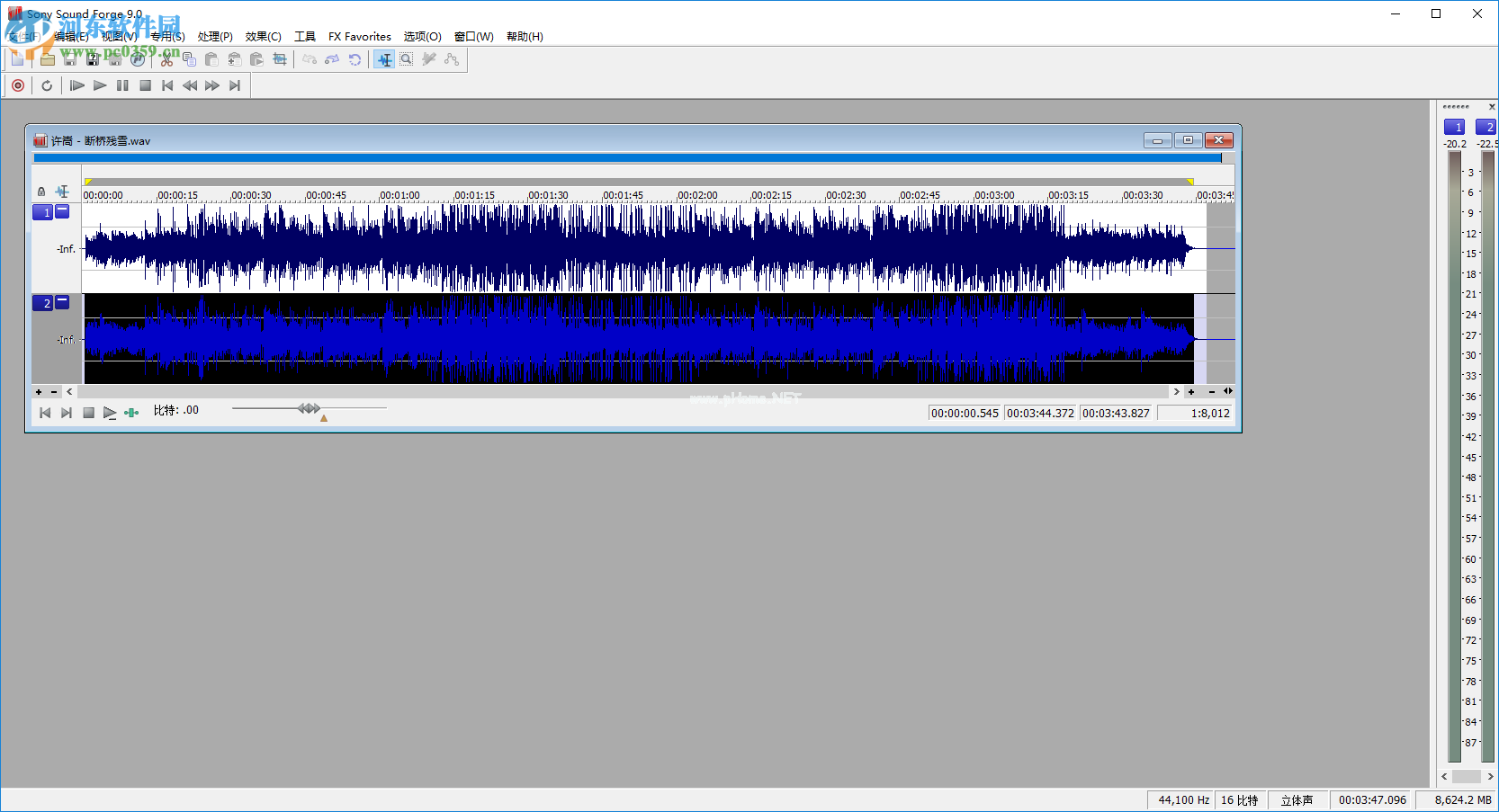Open the 处理(P) menu
Screen dimensions: 1499x812
pos(215,37)
